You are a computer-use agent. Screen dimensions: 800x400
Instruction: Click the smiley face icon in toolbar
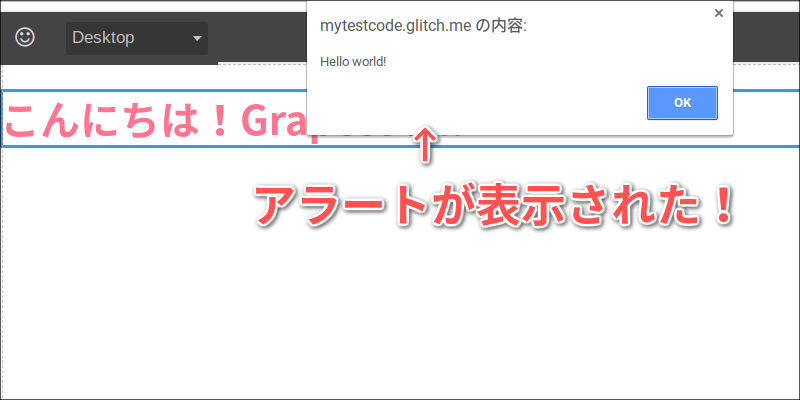tap(25, 37)
